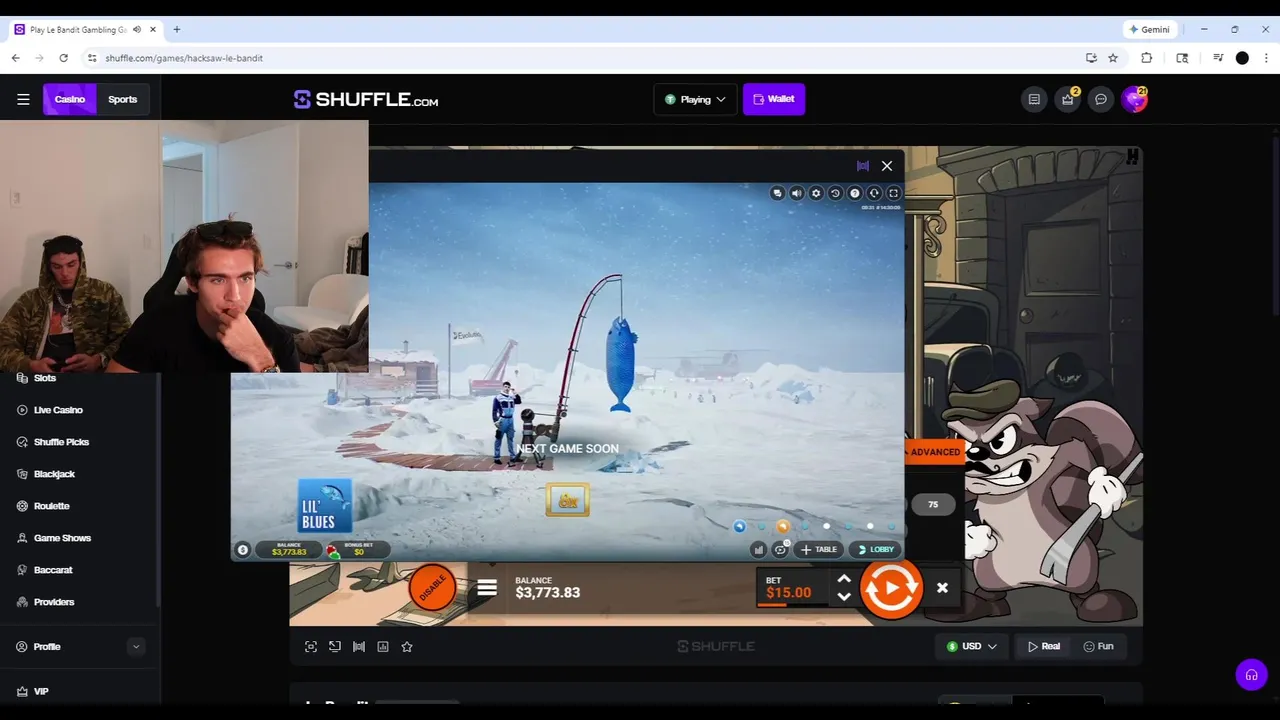Open bet slip receipt icon

(1034, 99)
